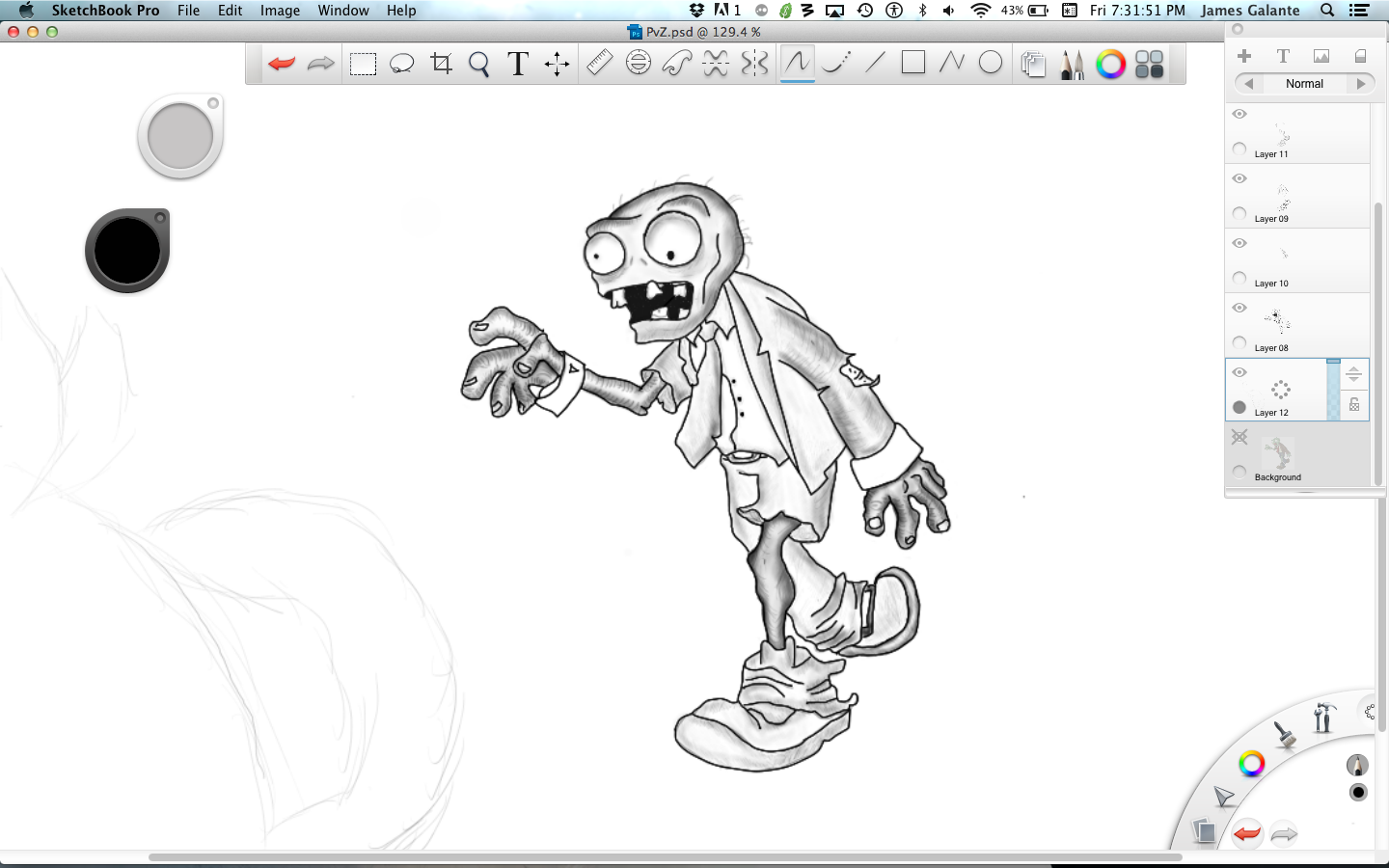Click the black color puck

click(x=127, y=251)
